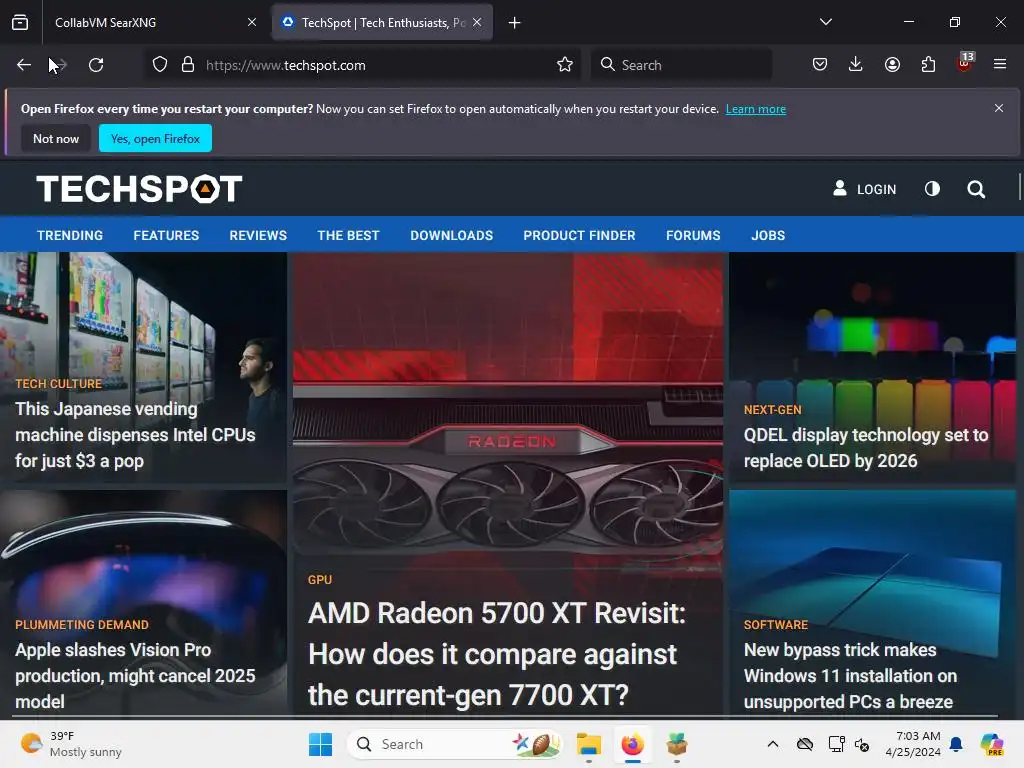Open the Firefox downloads panel
The image size is (1024, 768).
click(x=856, y=64)
